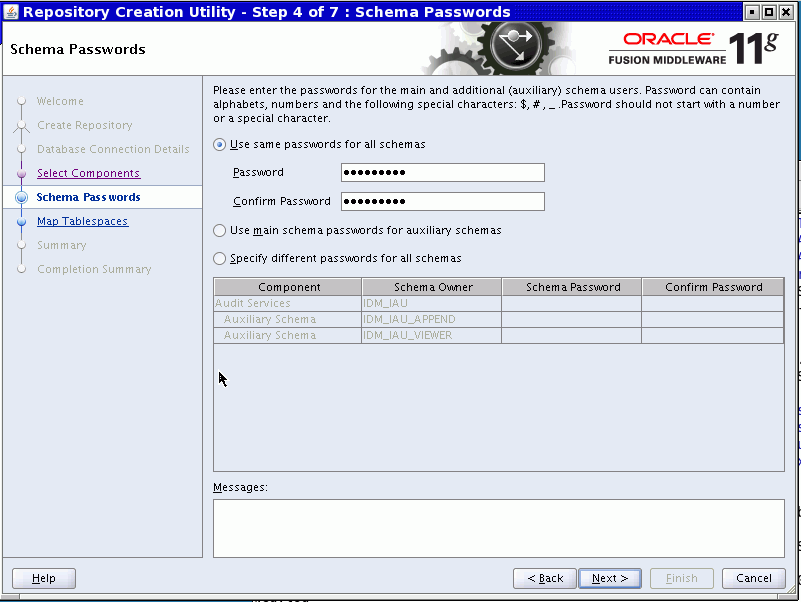801x602 pixels.
Task: Click the Component column header
Action: point(288,287)
